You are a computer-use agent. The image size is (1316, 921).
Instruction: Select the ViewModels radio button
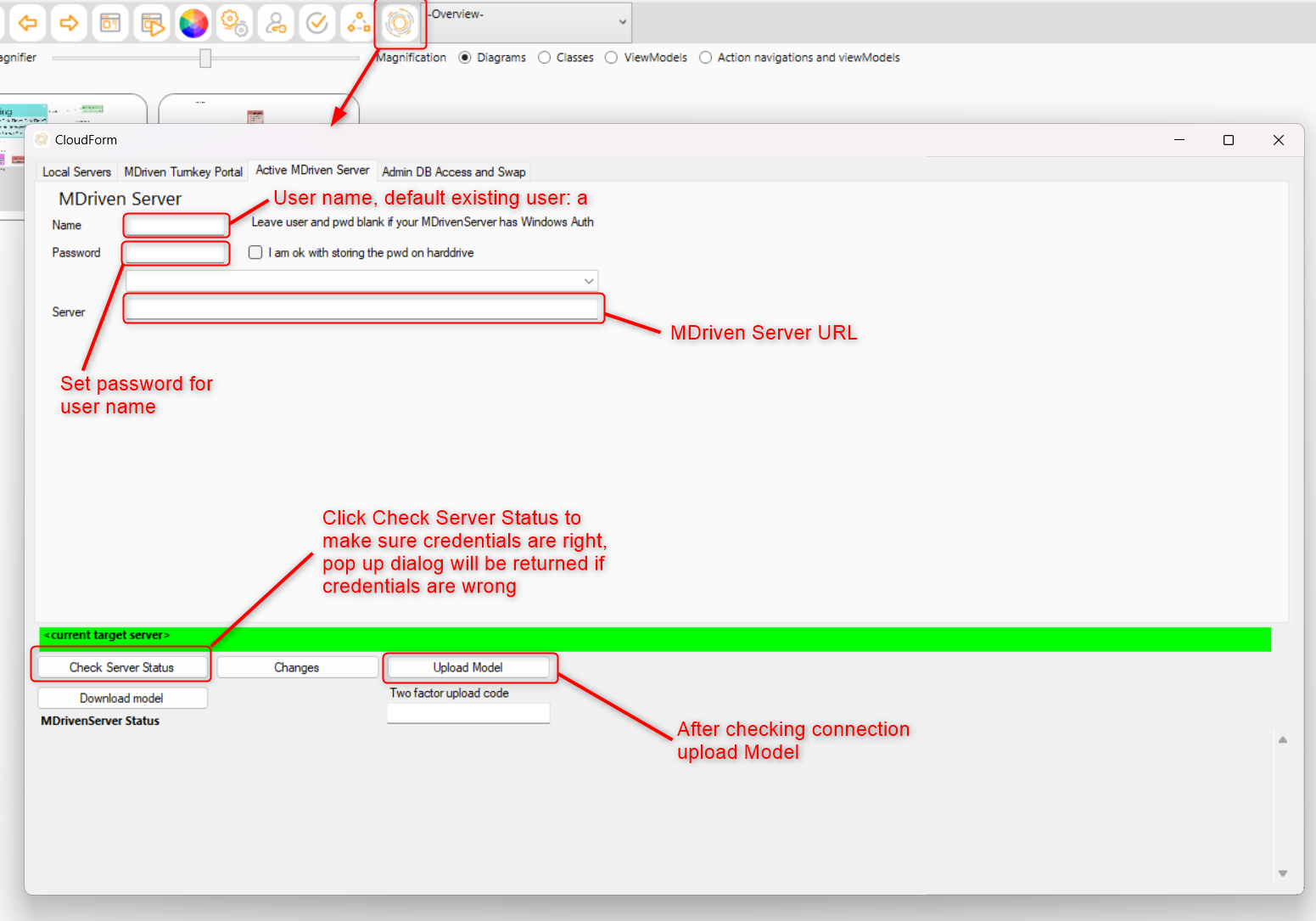click(x=612, y=58)
